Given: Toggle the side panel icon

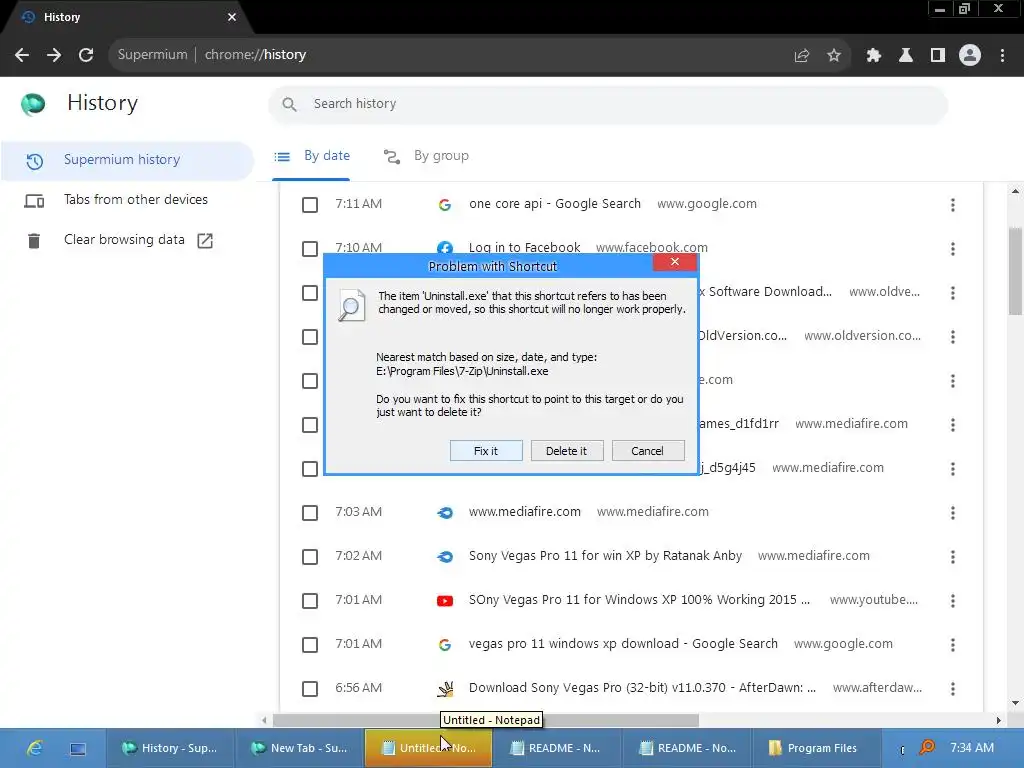Looking at the screenshot, I should (x=938, y=56).
